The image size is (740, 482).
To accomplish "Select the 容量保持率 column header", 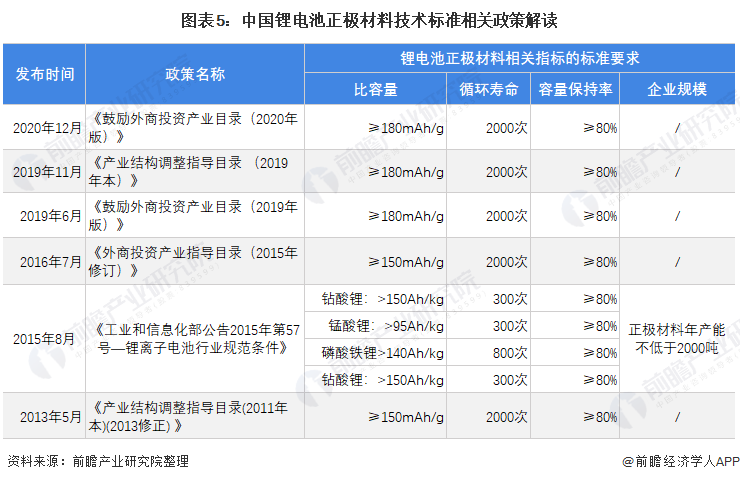I will [575, 89].
